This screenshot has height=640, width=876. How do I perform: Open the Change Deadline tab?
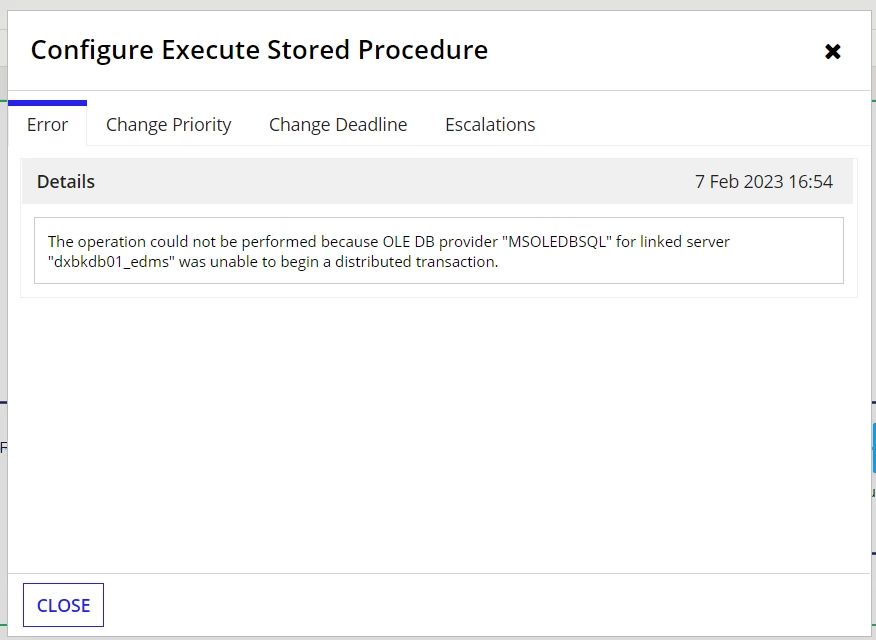click(x=338, y=124)
